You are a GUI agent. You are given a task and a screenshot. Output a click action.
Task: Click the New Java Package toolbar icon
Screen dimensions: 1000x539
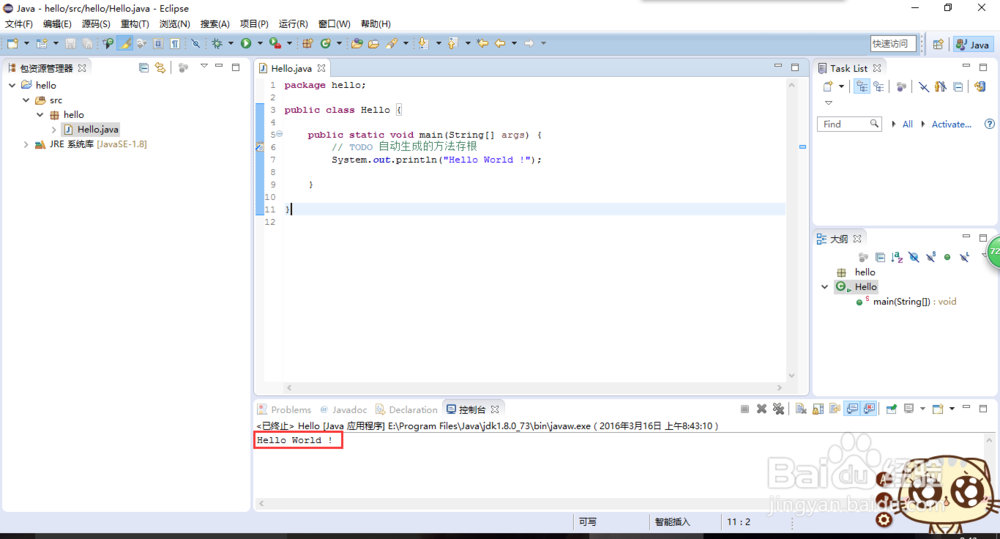point(307,43)
